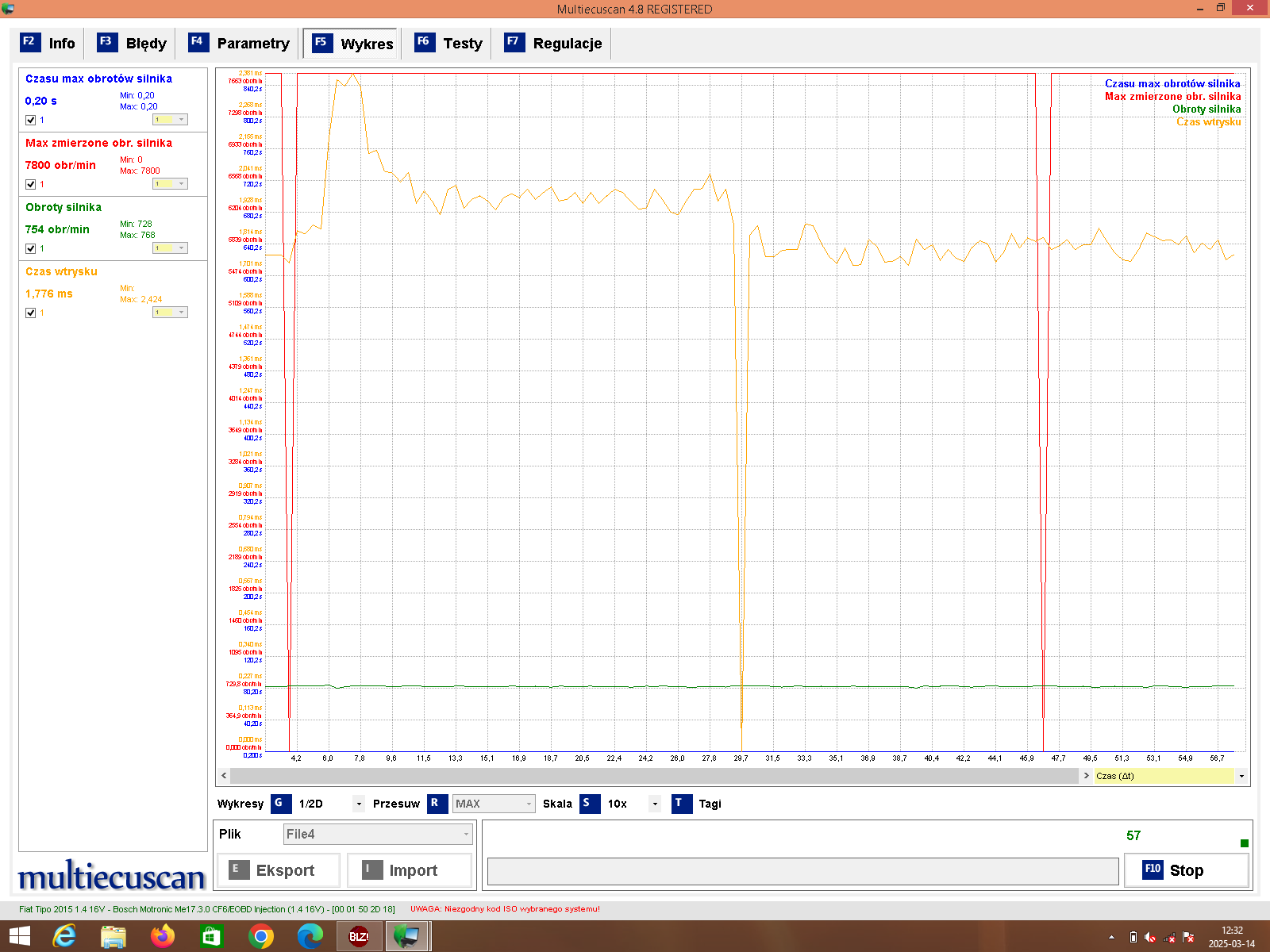Switch to Błędy tab
The image size is (1270, 952).
pos(132,43)
